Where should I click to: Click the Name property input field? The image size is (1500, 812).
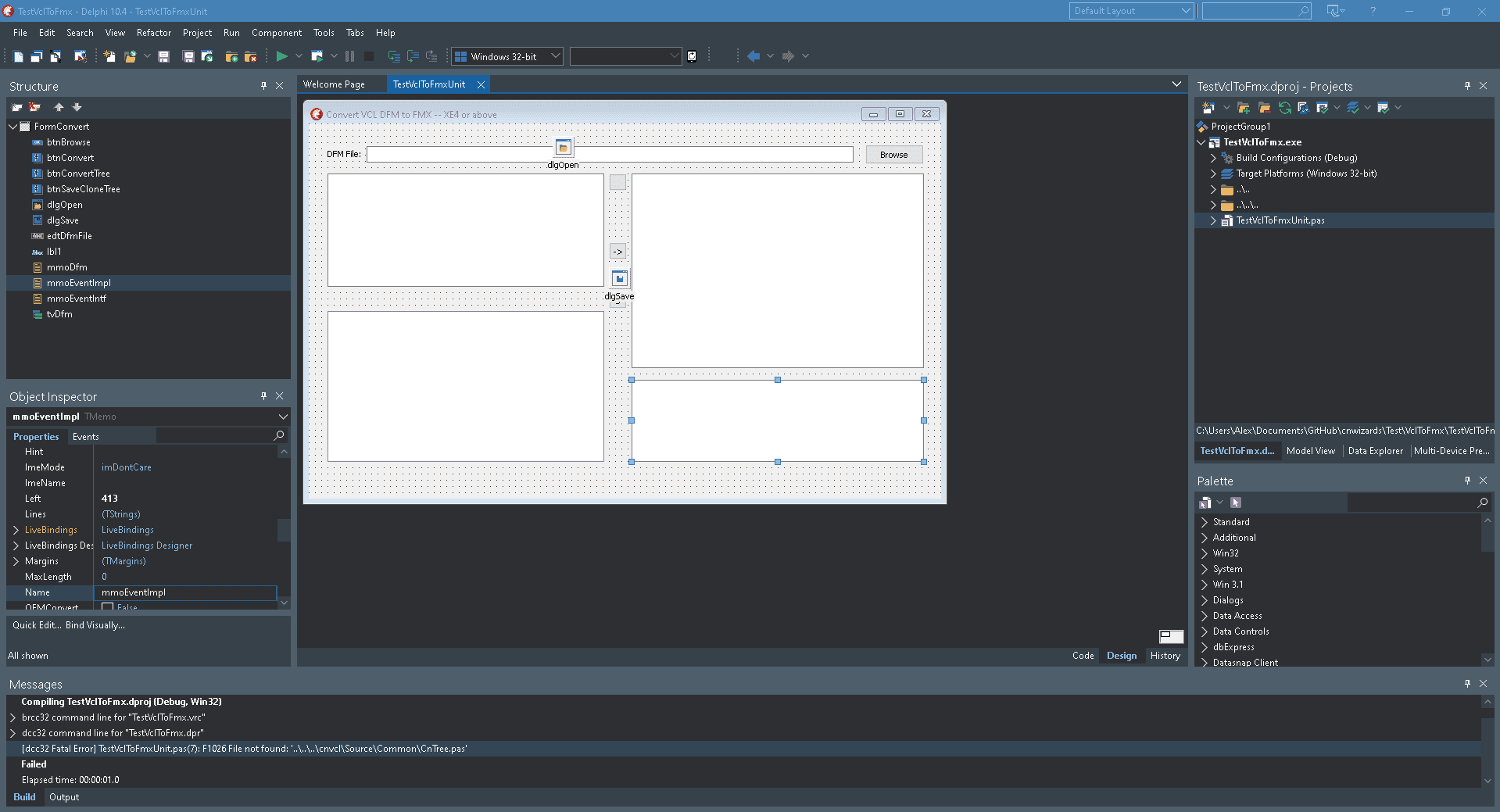pos(185,592)
